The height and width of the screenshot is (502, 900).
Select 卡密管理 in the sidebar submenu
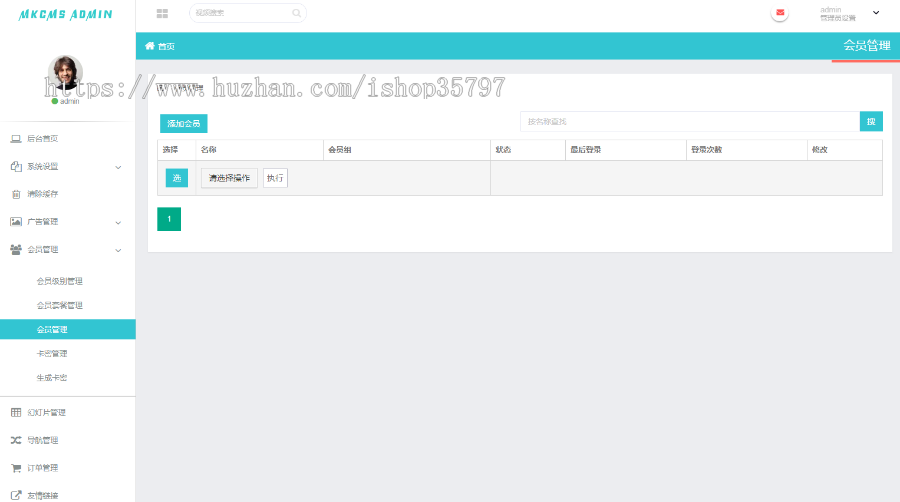[x=52, y=353]
